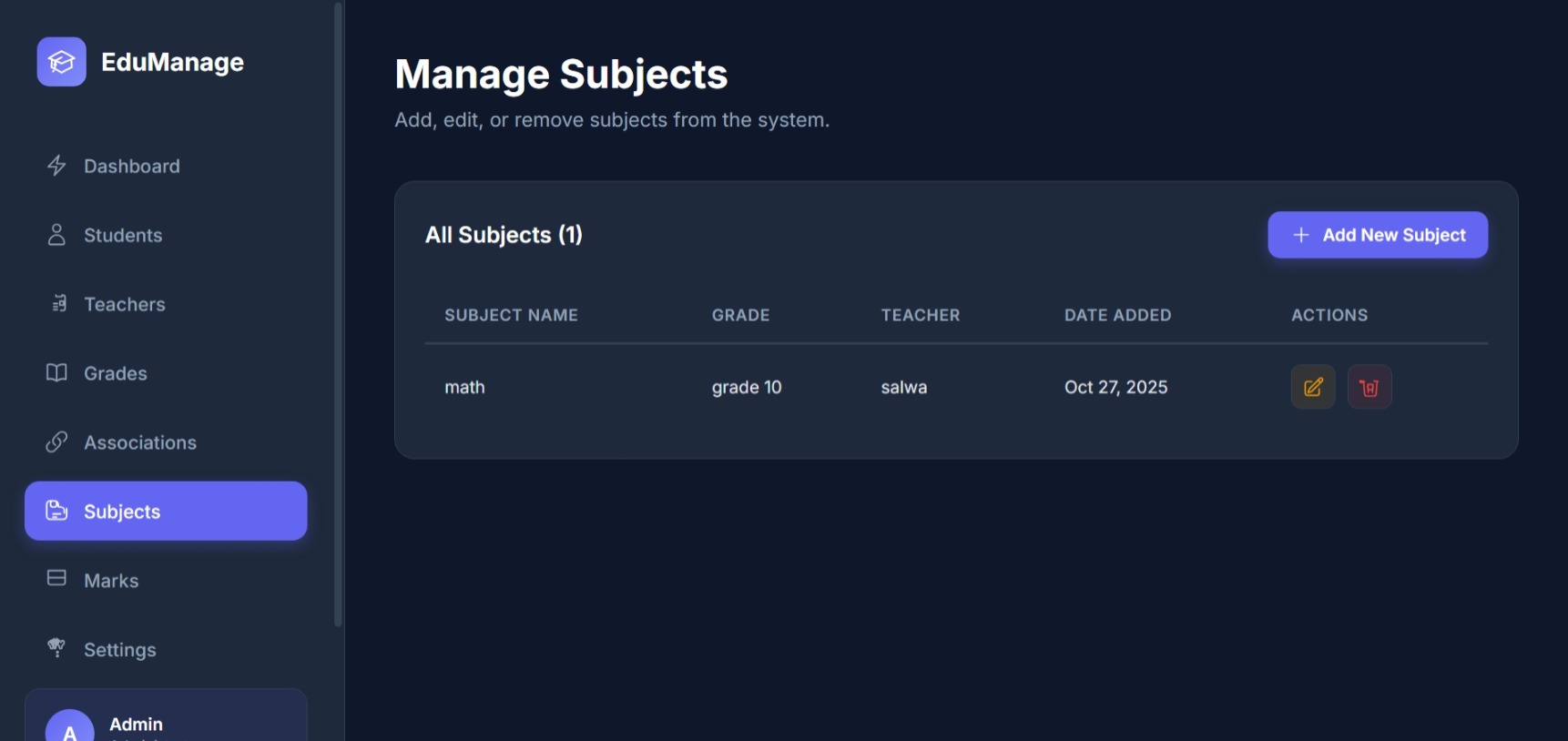Go to the Dashboard page
The image size is (1568, 741).
click(x=132, y=167)
